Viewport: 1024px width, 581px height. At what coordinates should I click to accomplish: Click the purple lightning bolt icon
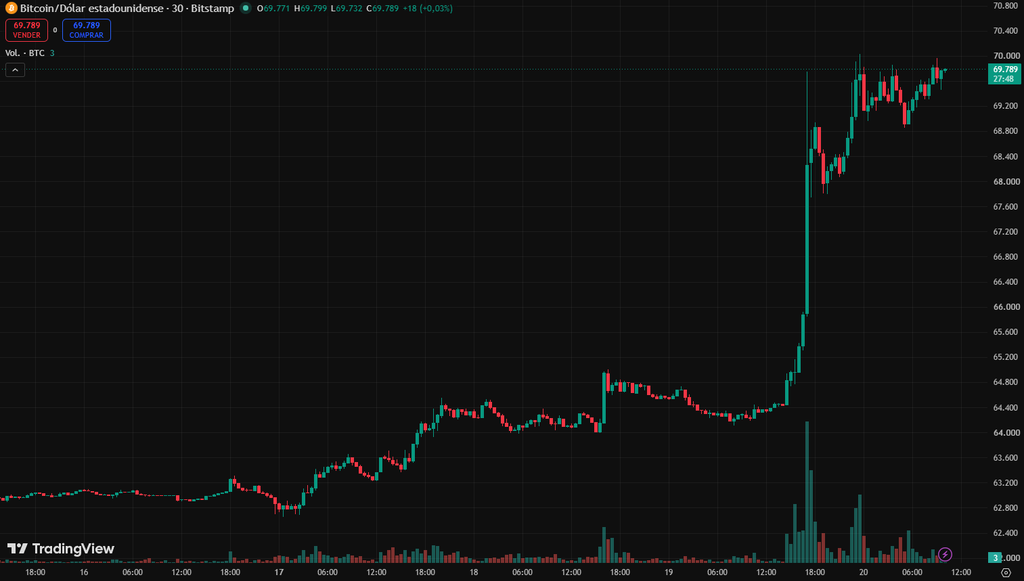pos(945,555)
